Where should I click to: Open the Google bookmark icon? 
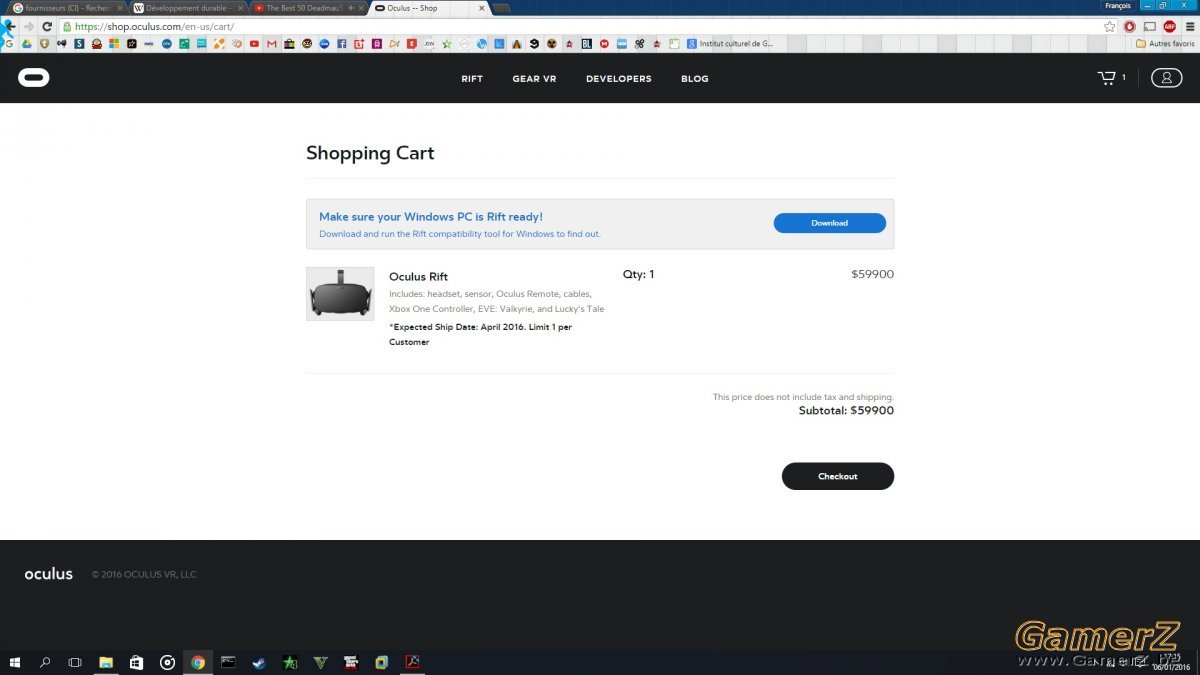point(9,44)
